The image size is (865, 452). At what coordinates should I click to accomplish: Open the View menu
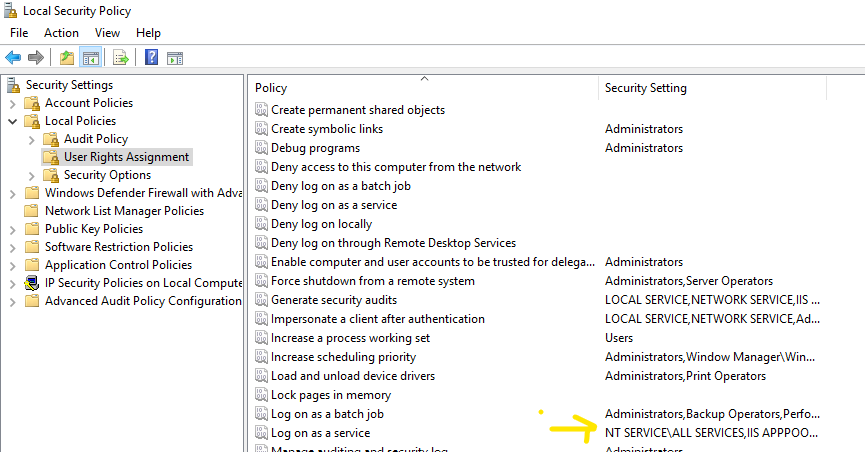(107, 33)
